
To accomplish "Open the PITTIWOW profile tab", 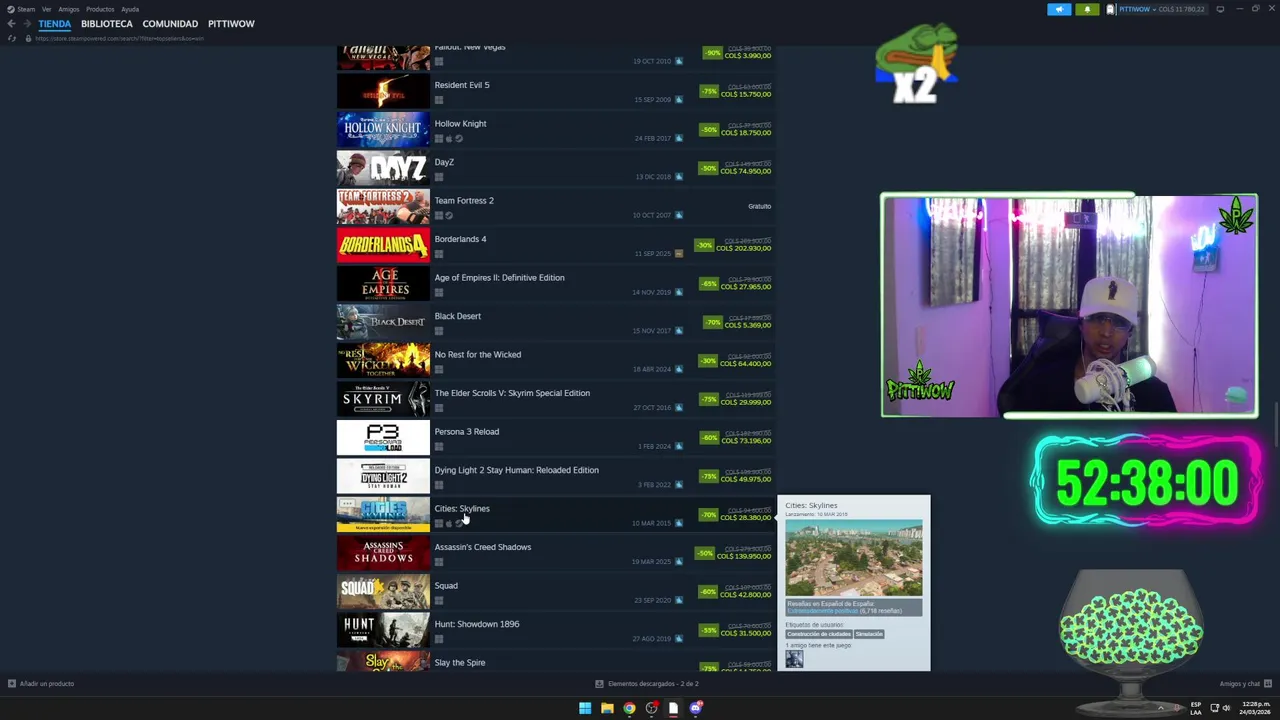I will pos(231,24).
